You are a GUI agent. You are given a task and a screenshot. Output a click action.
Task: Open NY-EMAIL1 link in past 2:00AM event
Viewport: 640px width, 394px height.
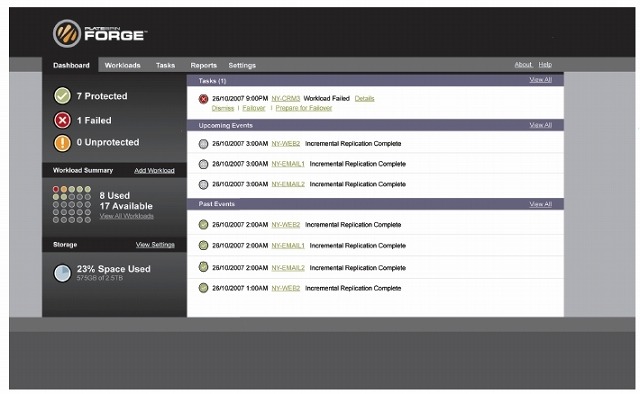[x=288, y=246]
